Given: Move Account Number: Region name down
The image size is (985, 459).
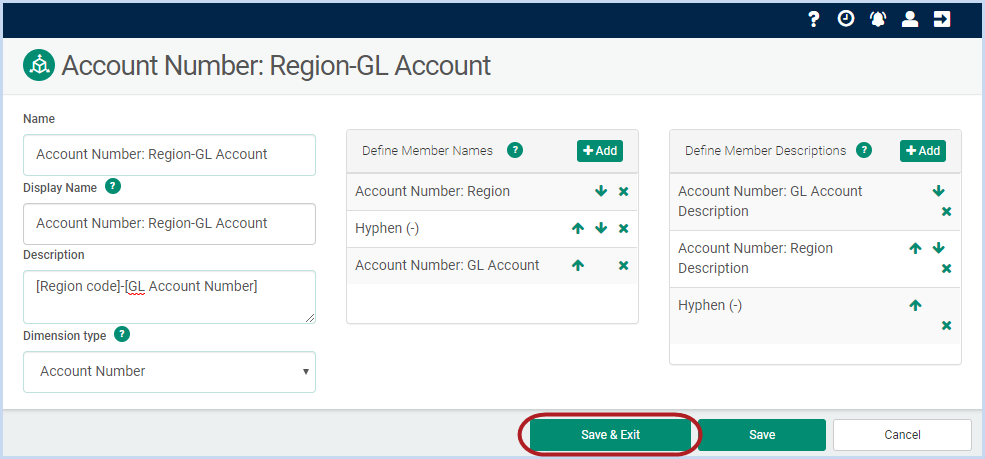Looking at the screenshot, I should click(x=601, y=192).
